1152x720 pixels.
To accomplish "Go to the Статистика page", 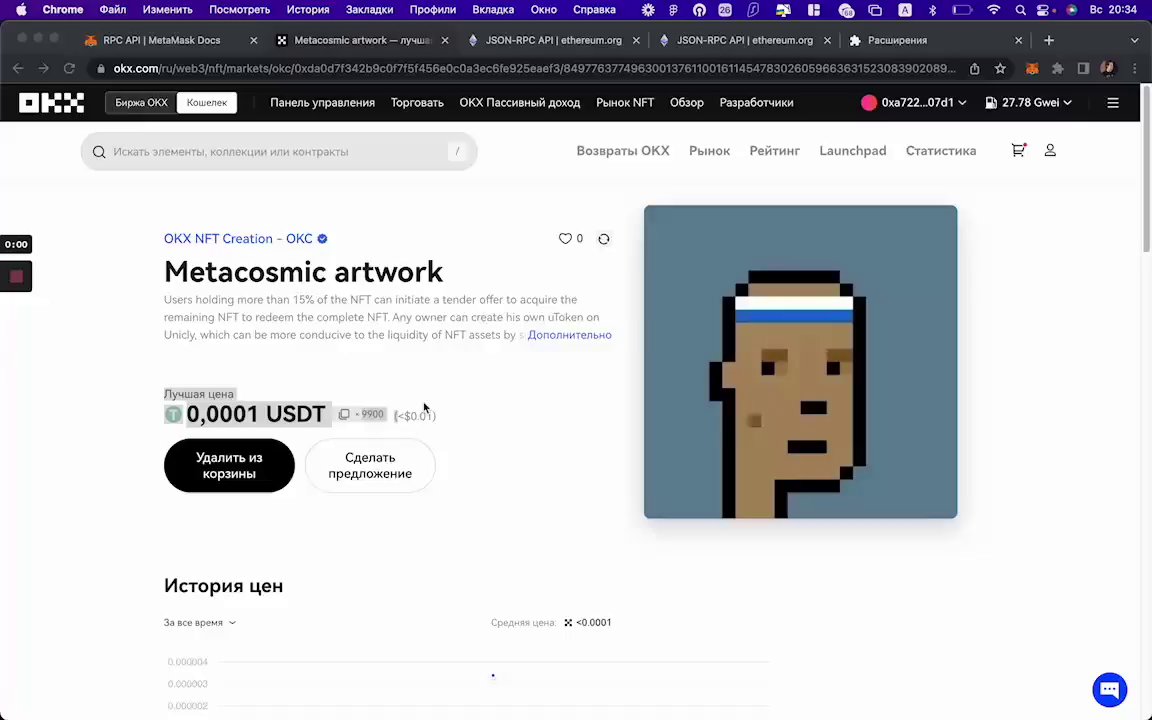I will [x=941, y=151].
